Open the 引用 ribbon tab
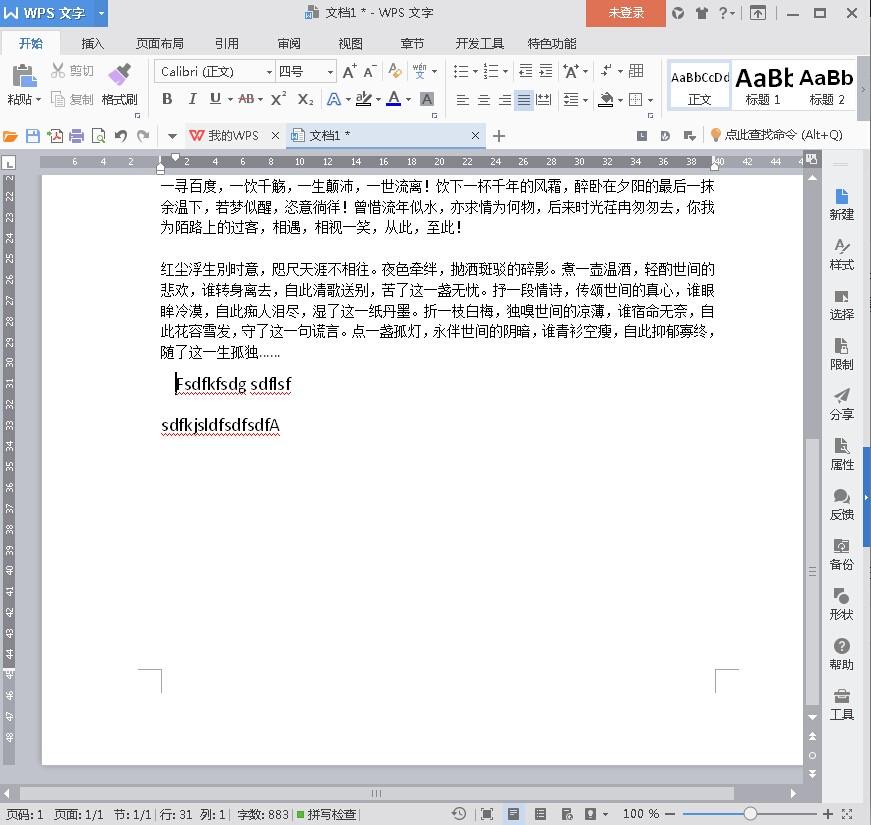The height and width of the screenshot is (825, 871). click(x=227, y=43)
